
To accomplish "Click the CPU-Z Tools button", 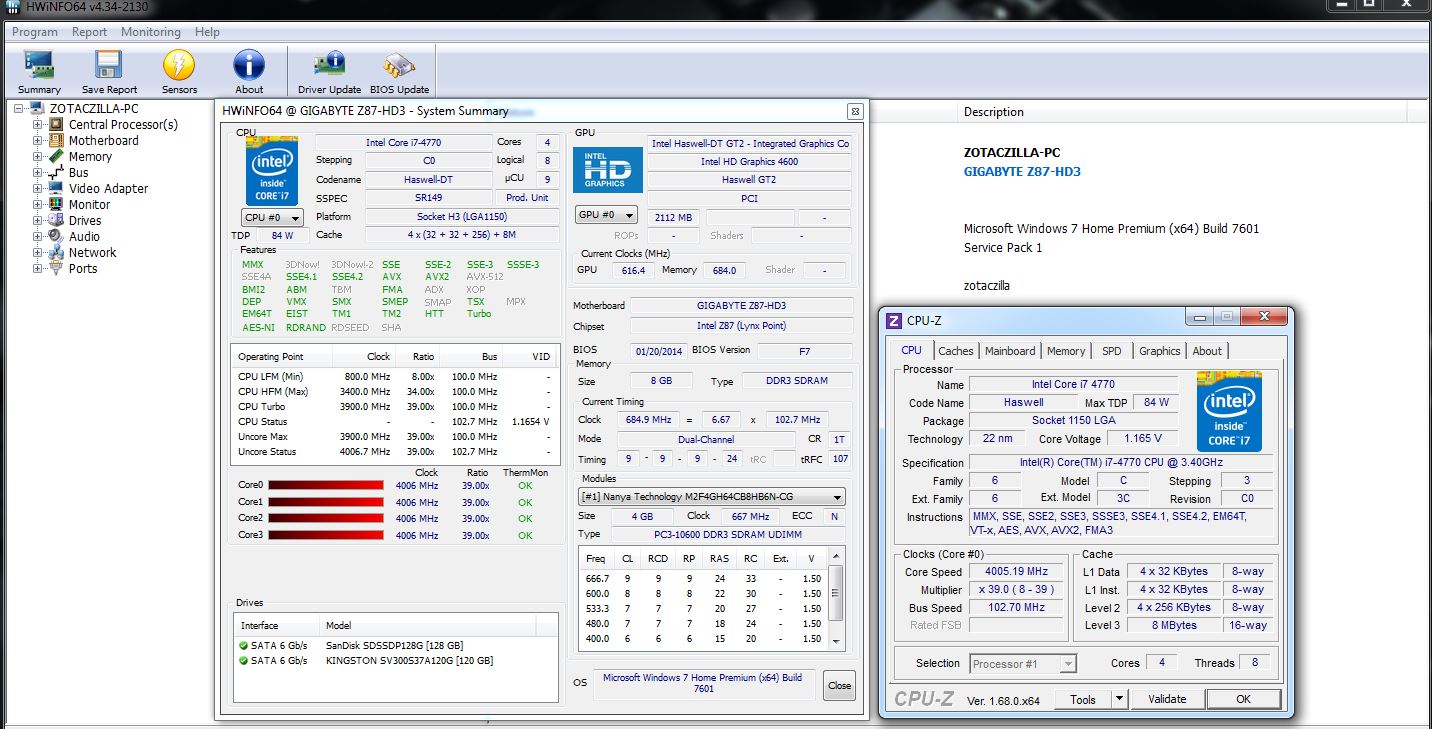I will click(x=1083, y=699).
